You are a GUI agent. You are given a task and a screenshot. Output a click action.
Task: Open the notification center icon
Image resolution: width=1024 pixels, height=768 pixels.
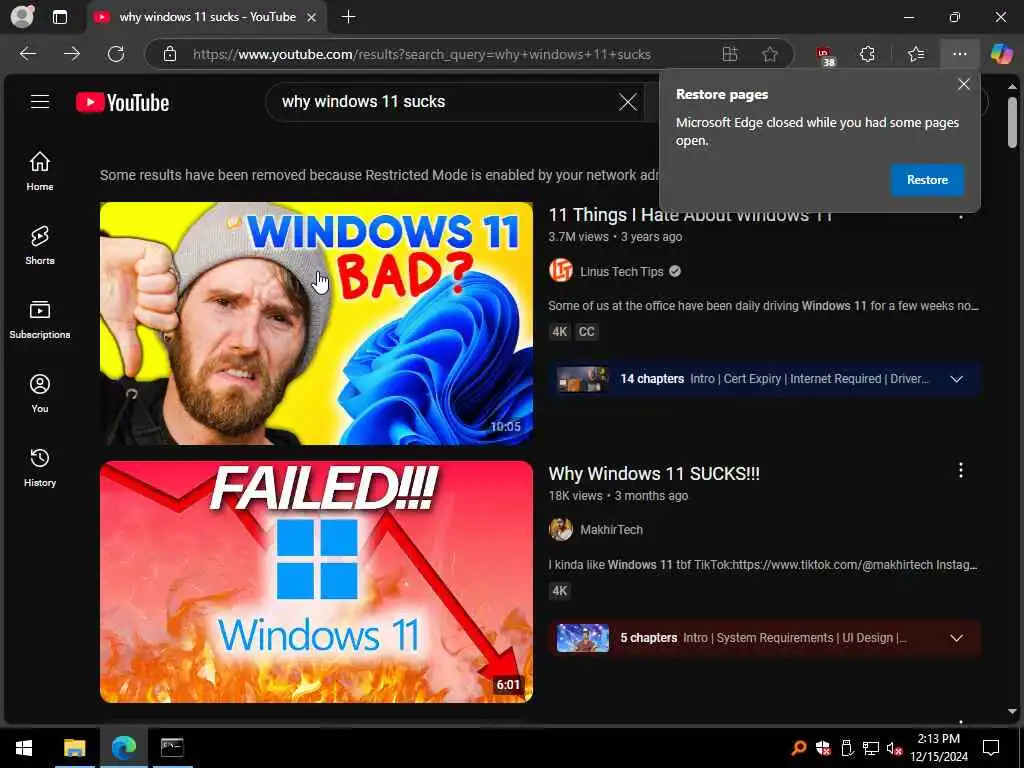[991, 748]
